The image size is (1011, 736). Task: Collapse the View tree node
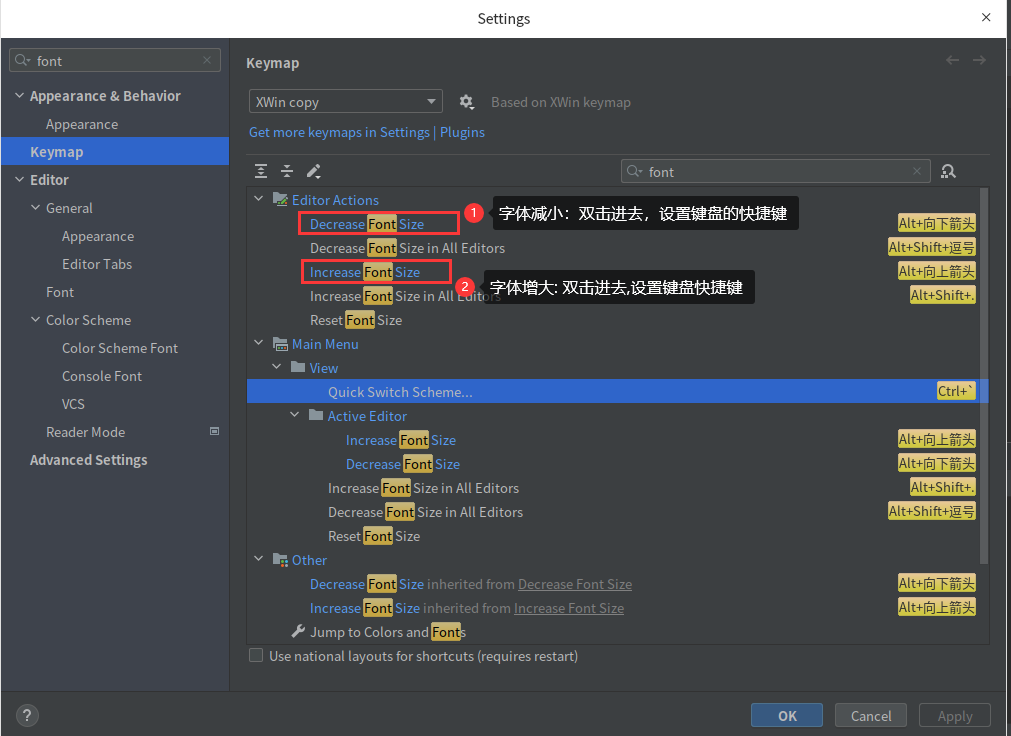point(277,367)
